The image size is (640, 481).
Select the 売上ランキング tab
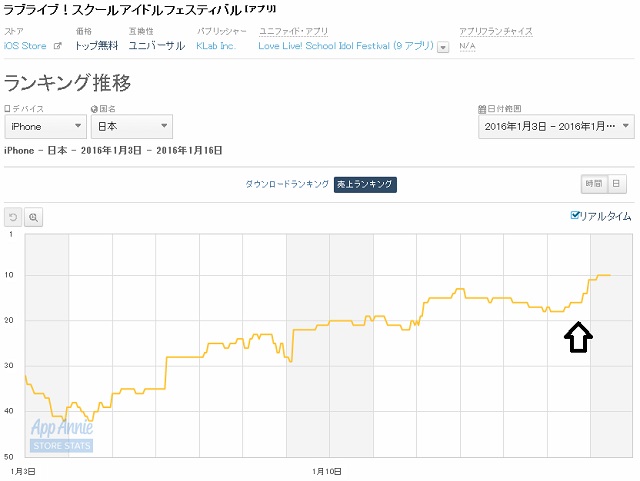point(365,184)
